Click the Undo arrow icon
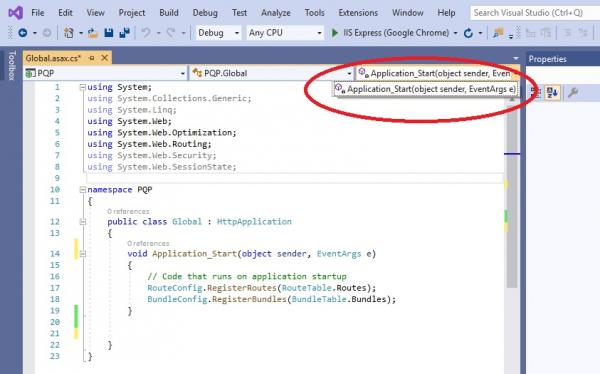The height and width of the screenshot is (374, 600). 145,33
